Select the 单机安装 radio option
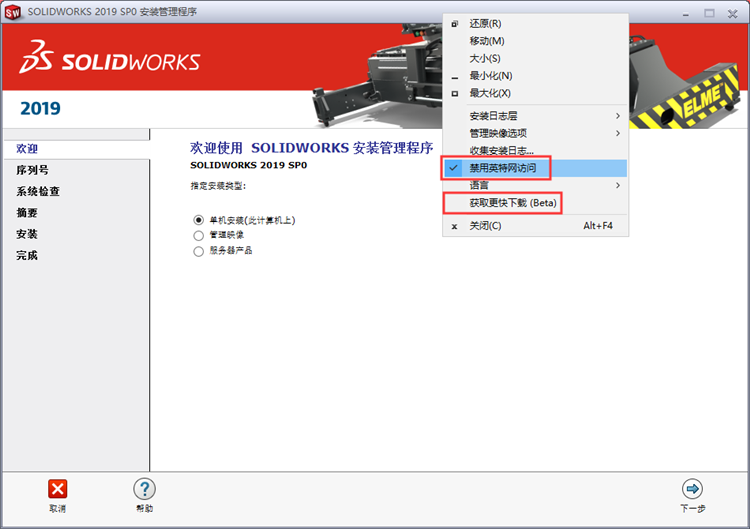The width and height of the screenshot is (750, 529). (199, 220)
